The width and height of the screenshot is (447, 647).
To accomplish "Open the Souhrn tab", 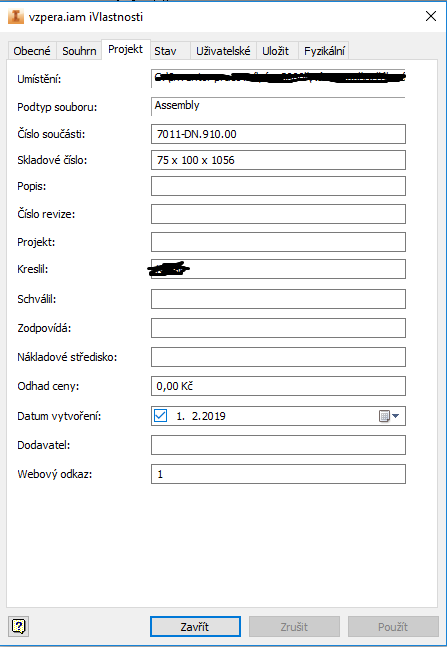I will [x=79, y=51].
